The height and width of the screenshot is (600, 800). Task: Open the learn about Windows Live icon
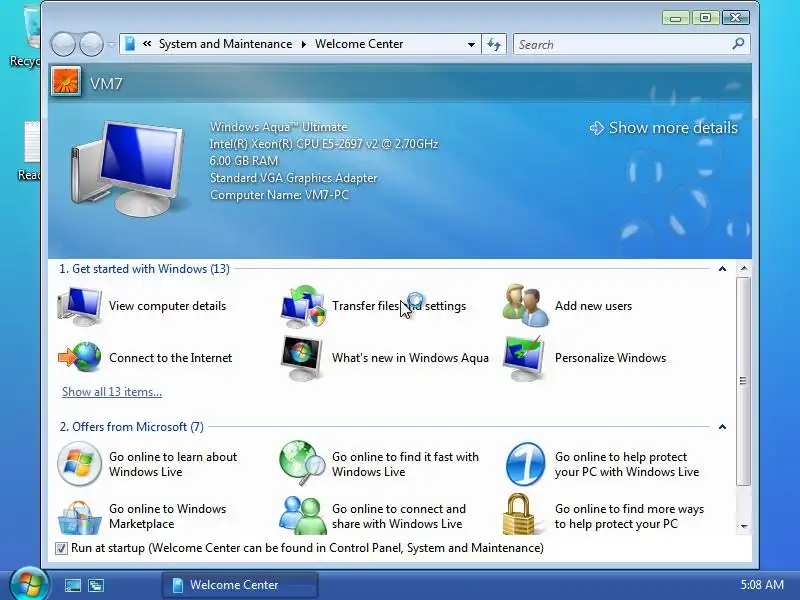79,464
